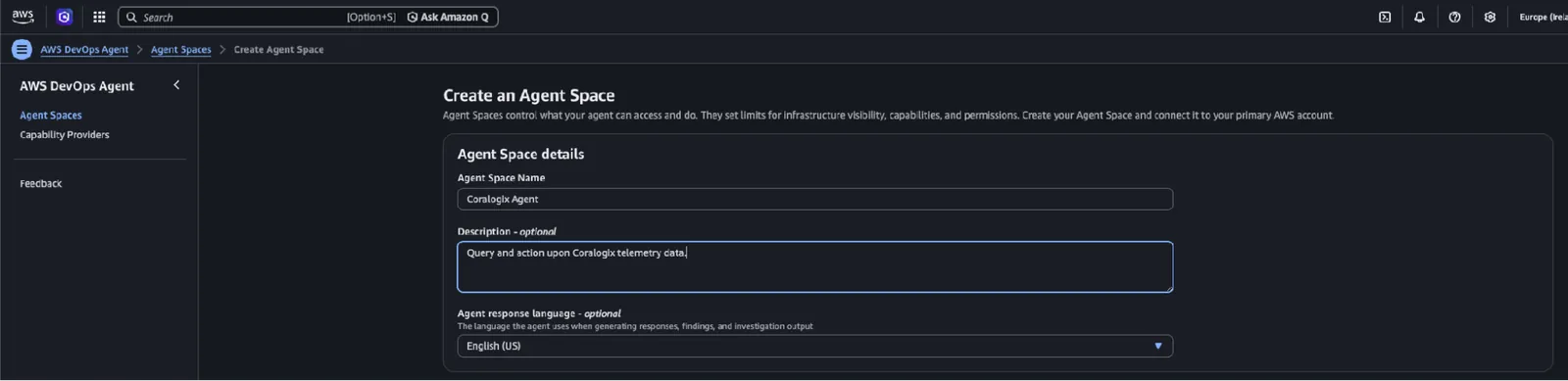Image resolution: width=1568 pixels, height=381 pixels.
Task: Click the Description text area
Action: click(814, 266)
